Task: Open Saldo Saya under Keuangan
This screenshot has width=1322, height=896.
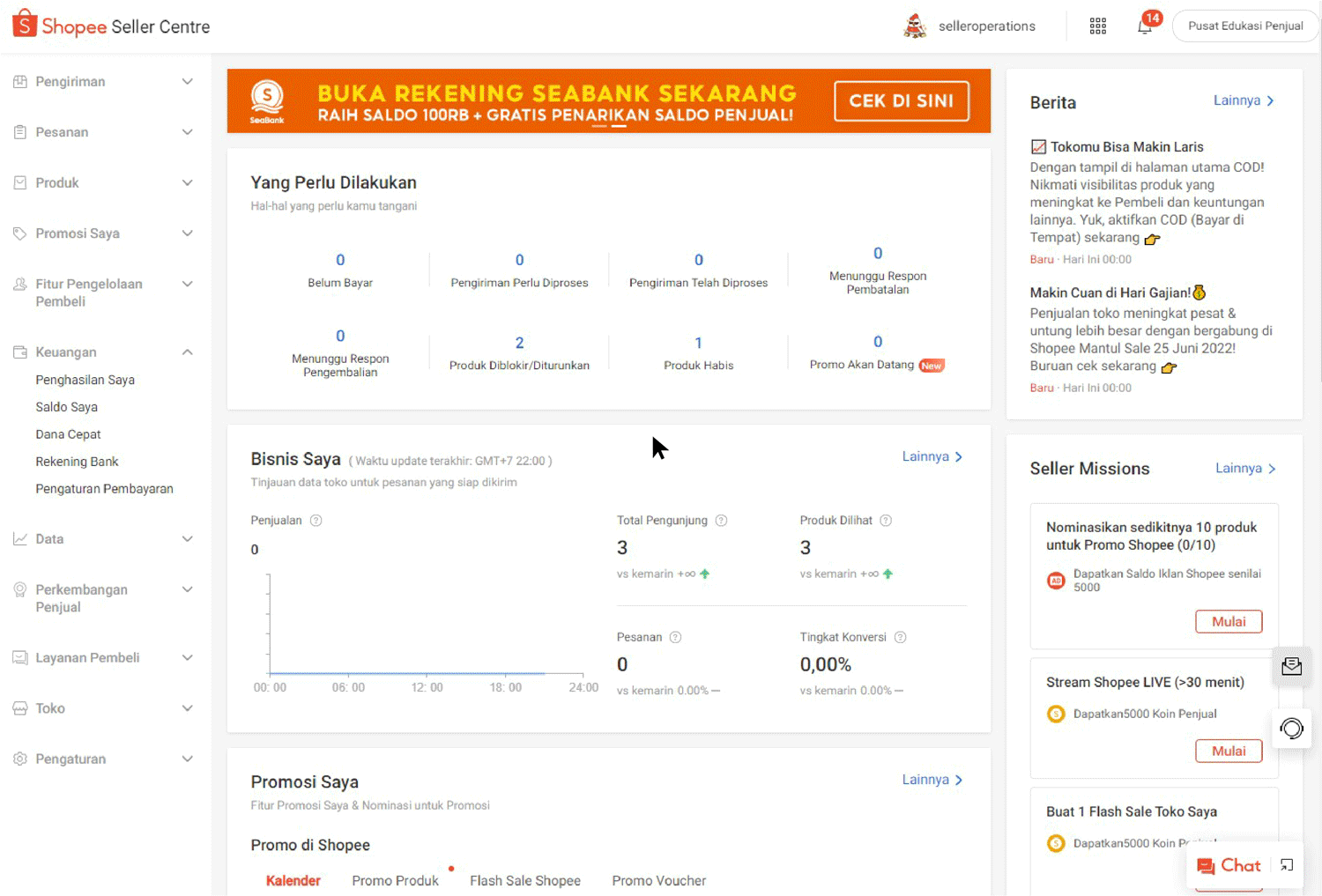Action: (x=67, y=407)
